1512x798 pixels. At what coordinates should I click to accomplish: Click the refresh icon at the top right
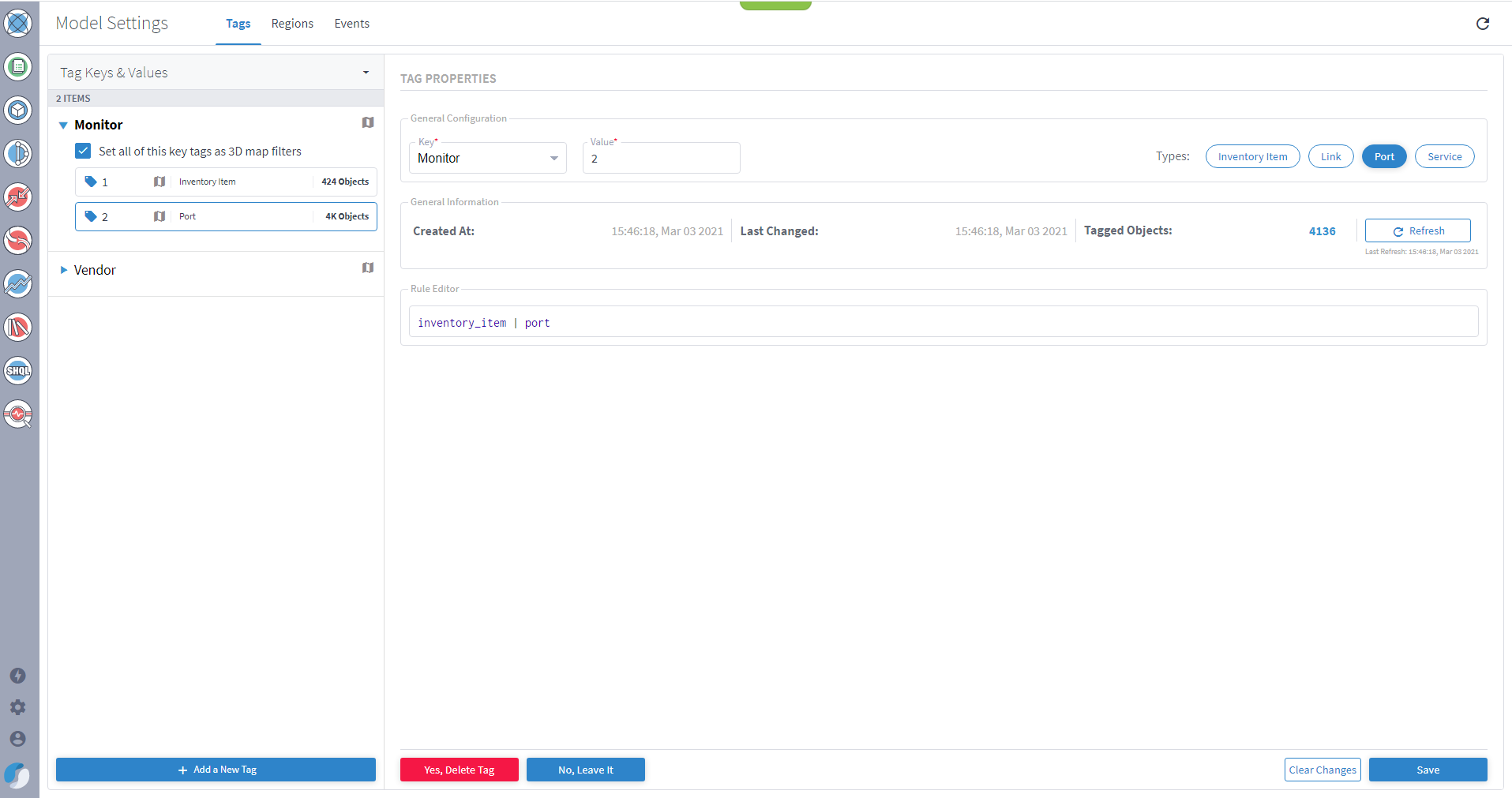(x=1483, y=24)
